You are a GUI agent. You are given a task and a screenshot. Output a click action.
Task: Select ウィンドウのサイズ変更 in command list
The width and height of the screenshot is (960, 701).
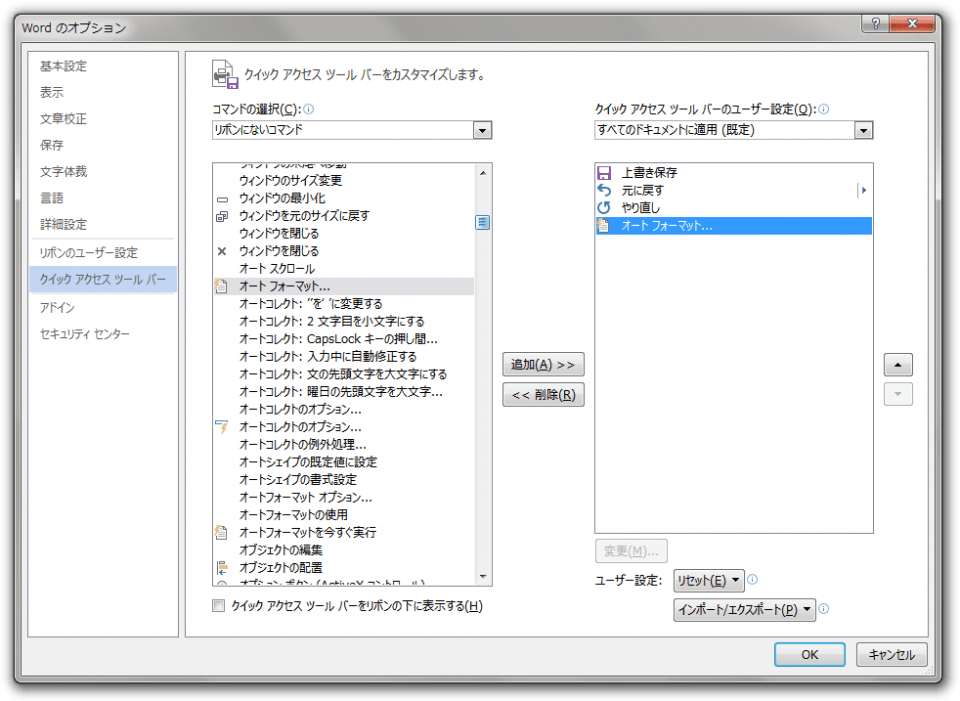pos(343,181)
